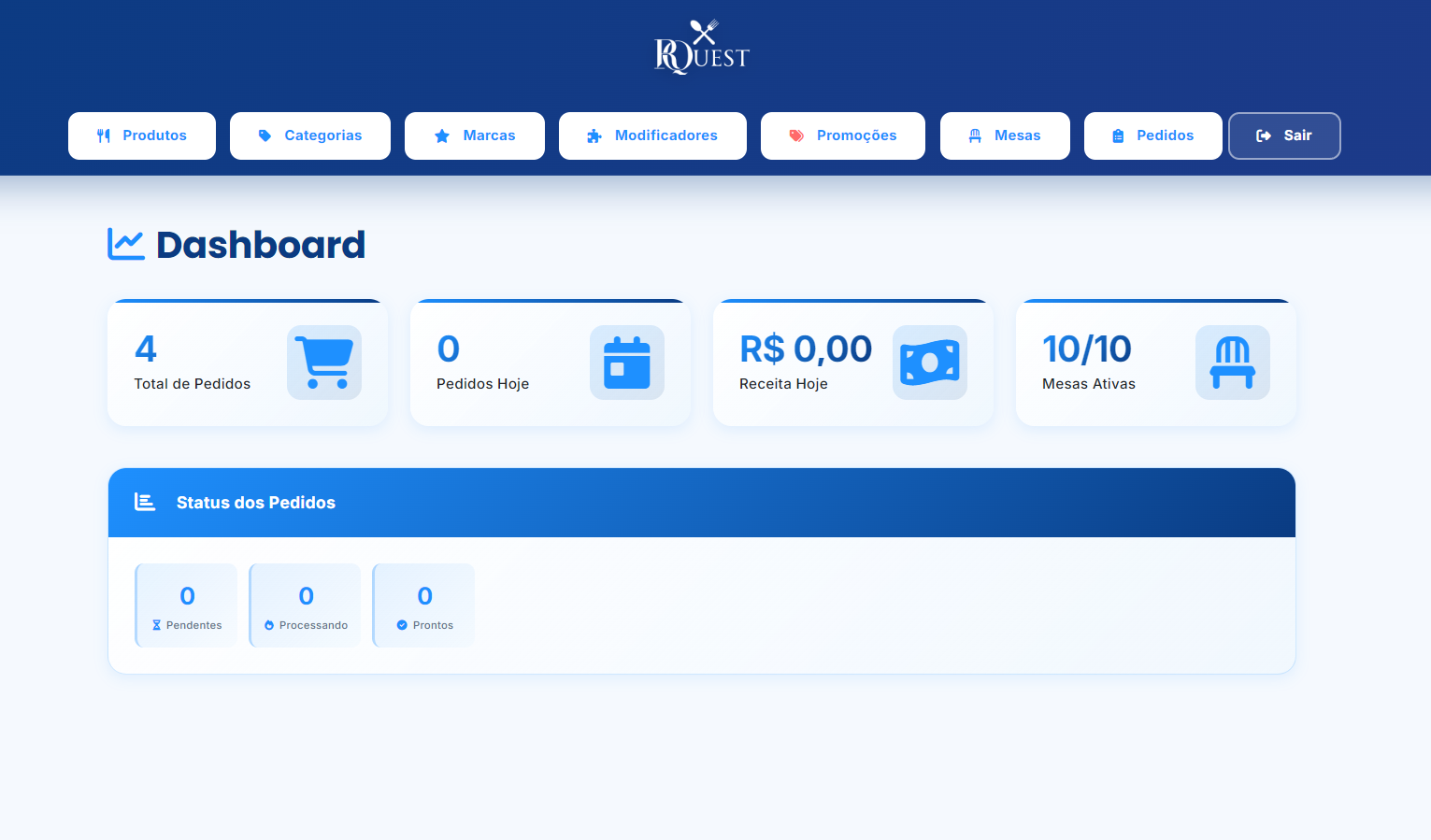Click the money bill icon

pos(930,363)
